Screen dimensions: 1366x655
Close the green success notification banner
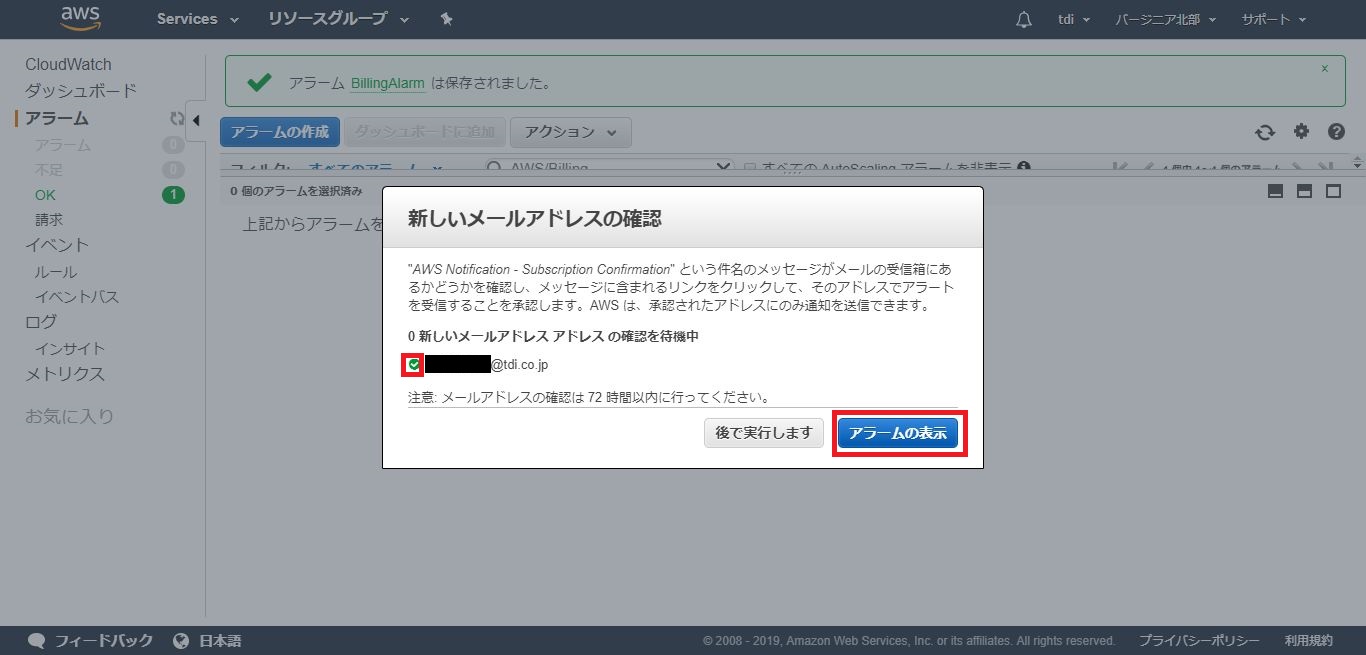1325,69
